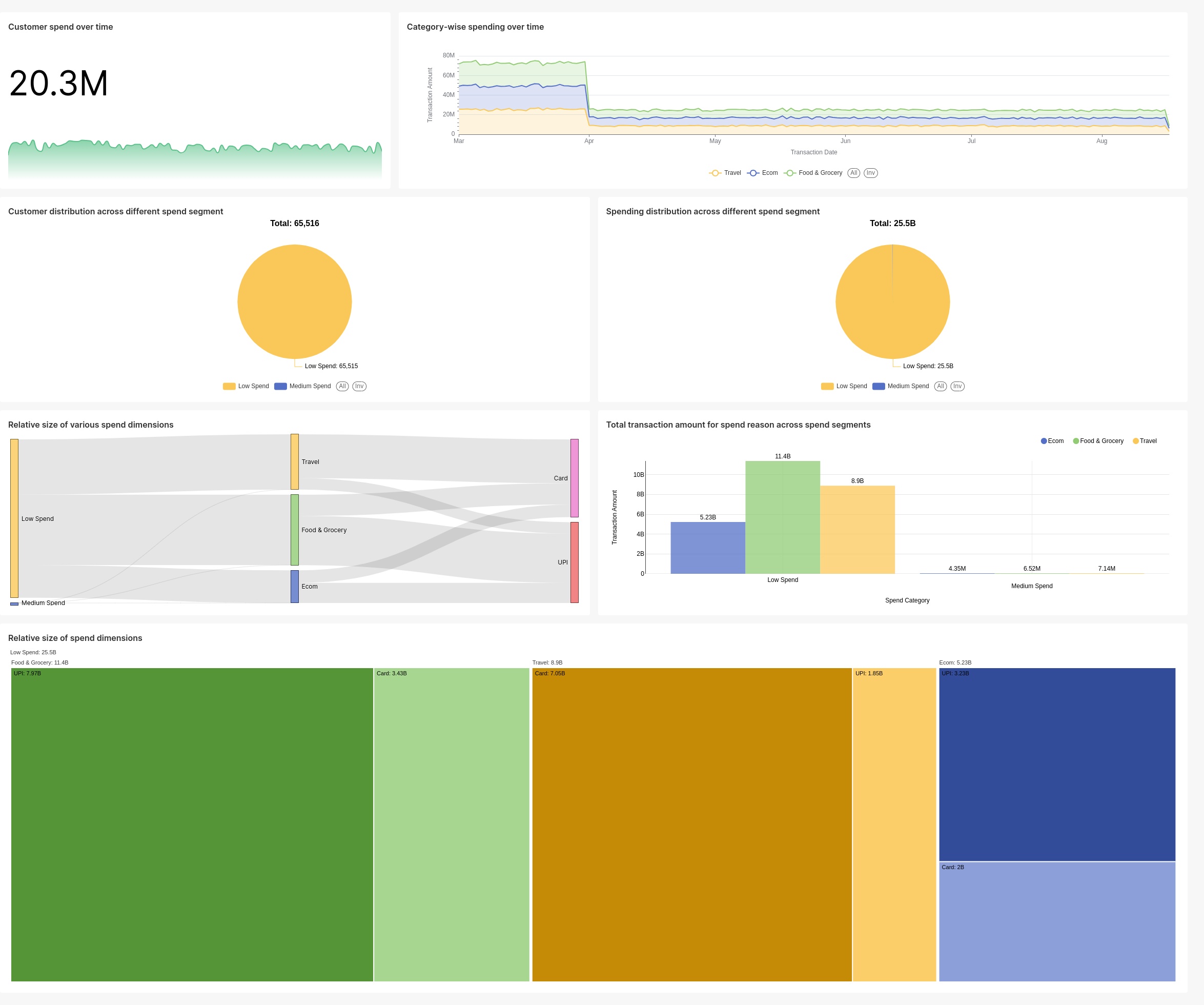Click the Travel: 8.9B treemap header
The height and width of the screenshot is (1005, 1204).
(547, 662)
